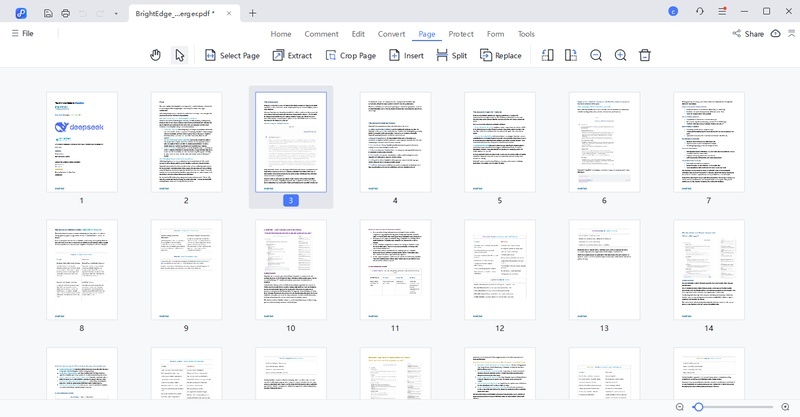Click the blue user account avatar
The image size is (800, 417).
point(673,11)
